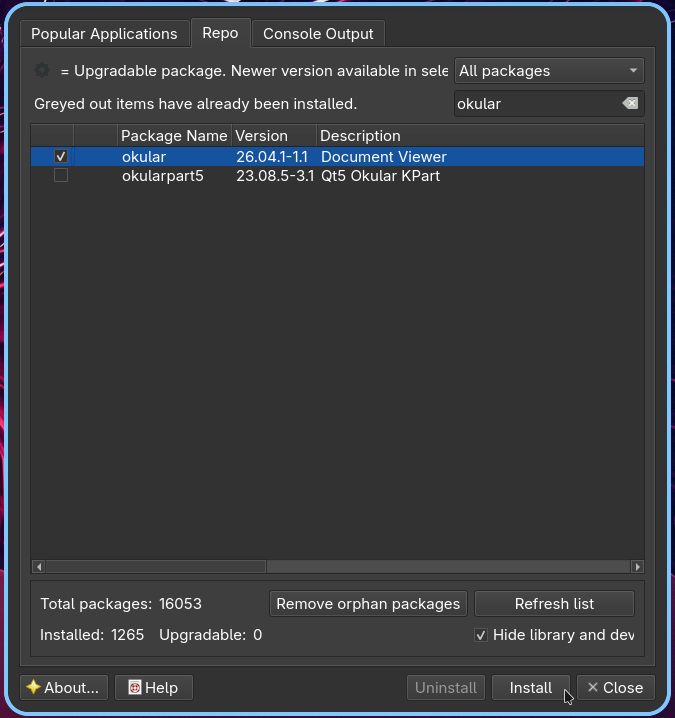This screenshot has width=675, height=718.
Task: Click the horizontal scrollbar thumb
Action: (156, 566)
